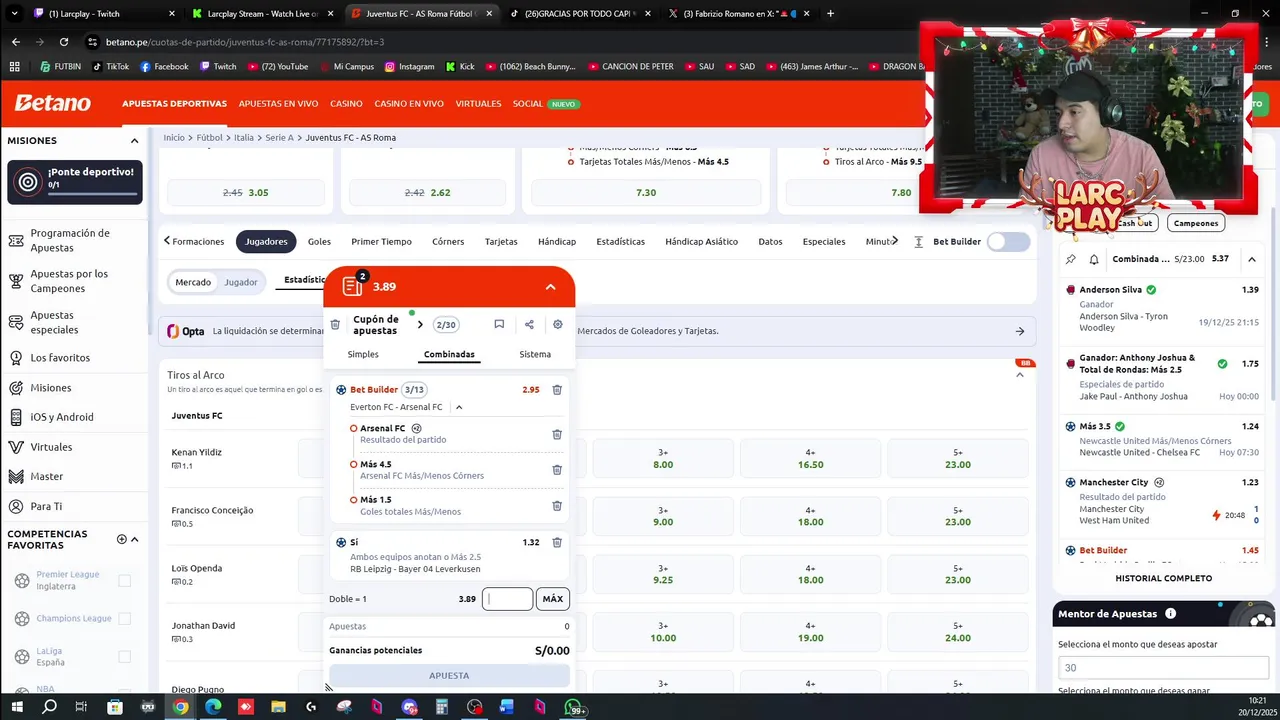
Task: Delete the Bet Builder selection from coupon
Action: click(557, 390)
